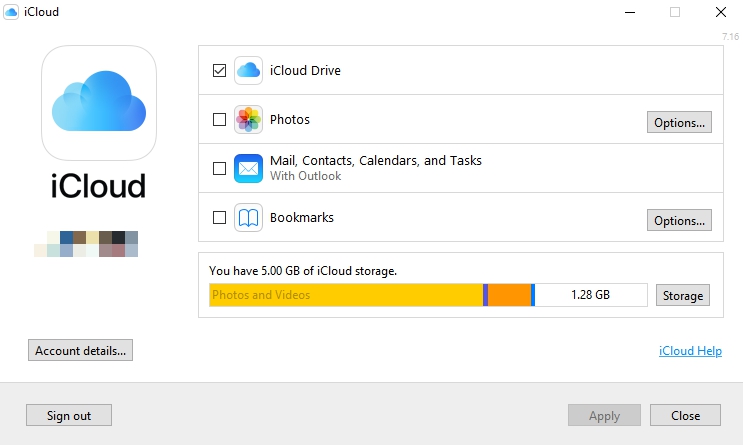Click the iCloud Drive cloud icon
The image size is (743, 445).
coord(248,71)
